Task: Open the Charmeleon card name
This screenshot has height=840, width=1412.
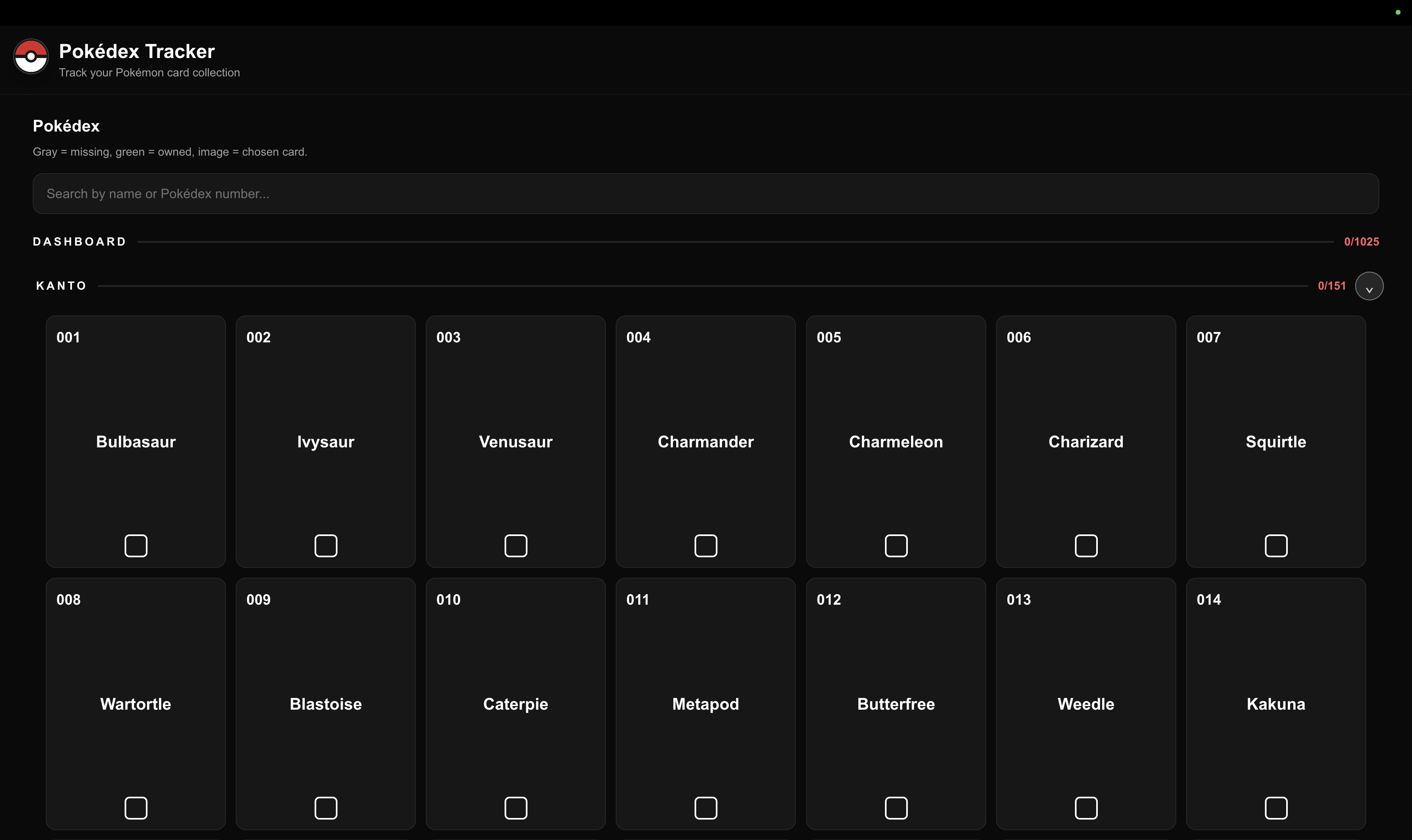Action: coord(896,442)
